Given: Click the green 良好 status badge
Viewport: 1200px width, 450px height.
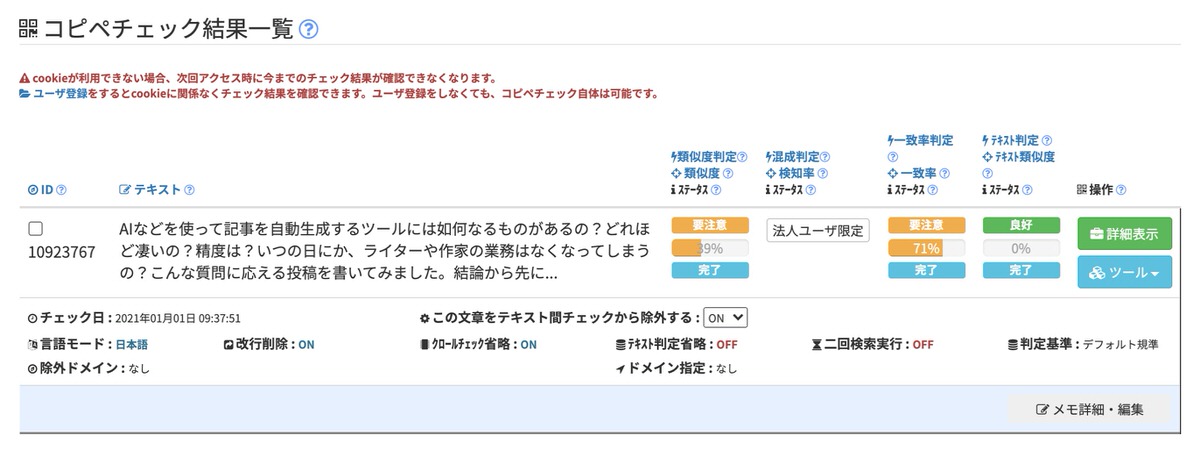Looking at the screenshot, I should point(1020,226).
